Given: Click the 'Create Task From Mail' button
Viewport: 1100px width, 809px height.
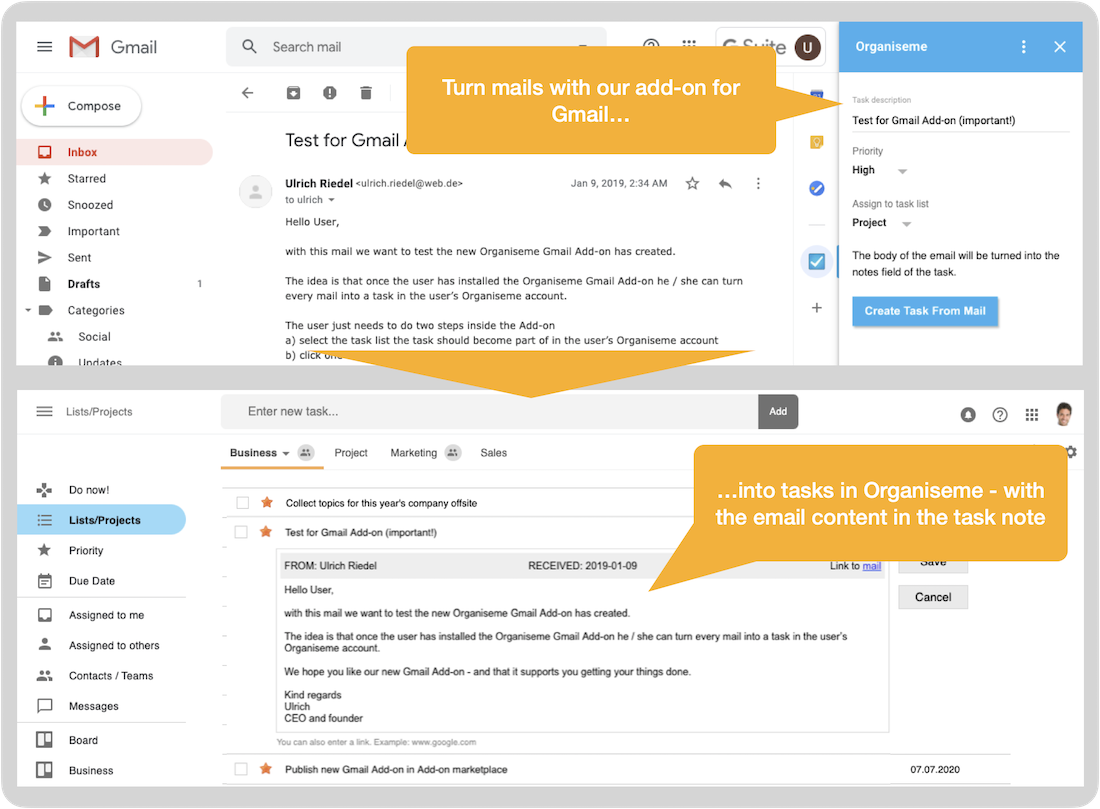Looking at the screenshot, I should tap(924, 311).
